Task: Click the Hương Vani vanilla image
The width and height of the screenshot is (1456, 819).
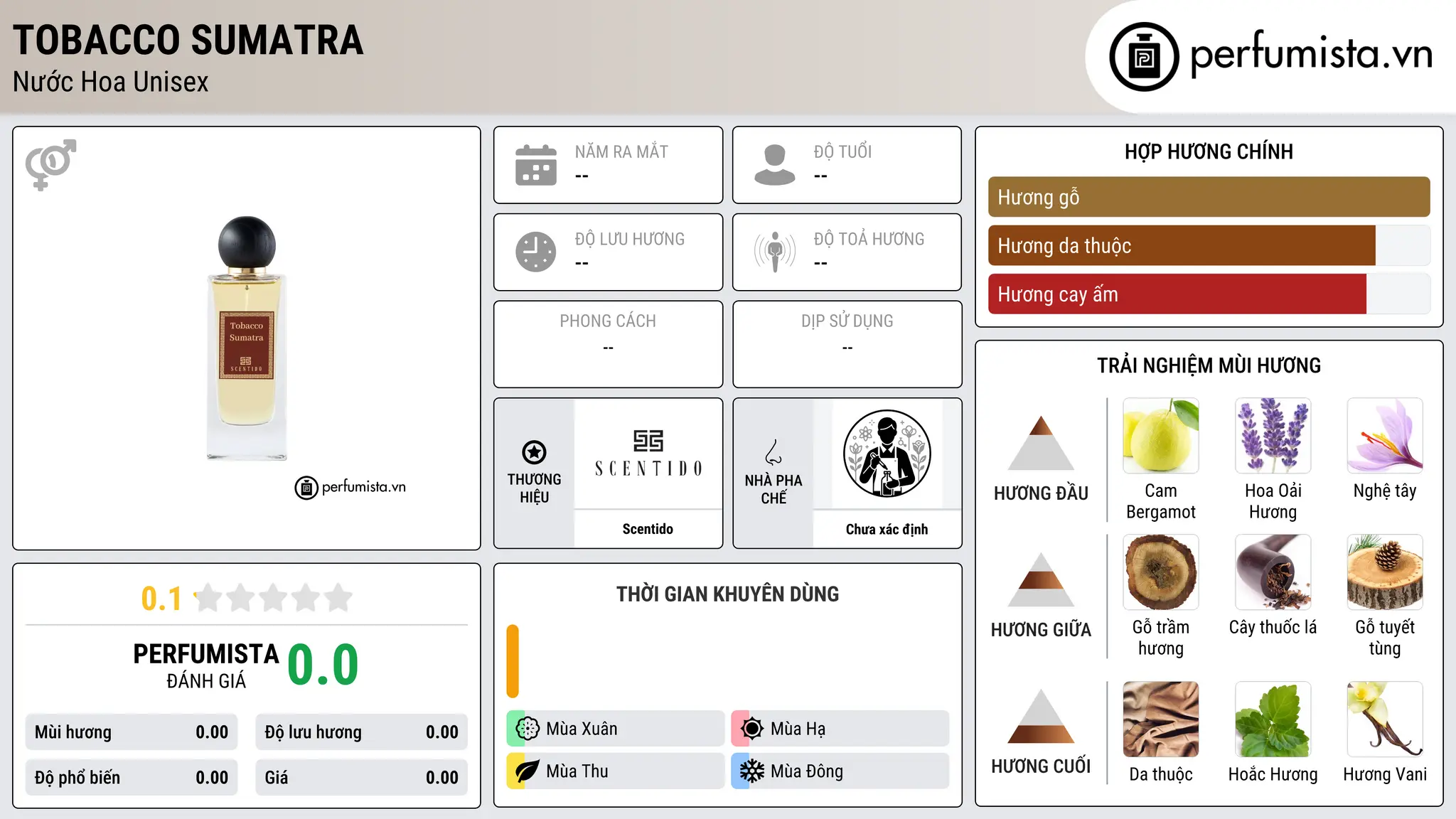Action: click(1385, 719)
